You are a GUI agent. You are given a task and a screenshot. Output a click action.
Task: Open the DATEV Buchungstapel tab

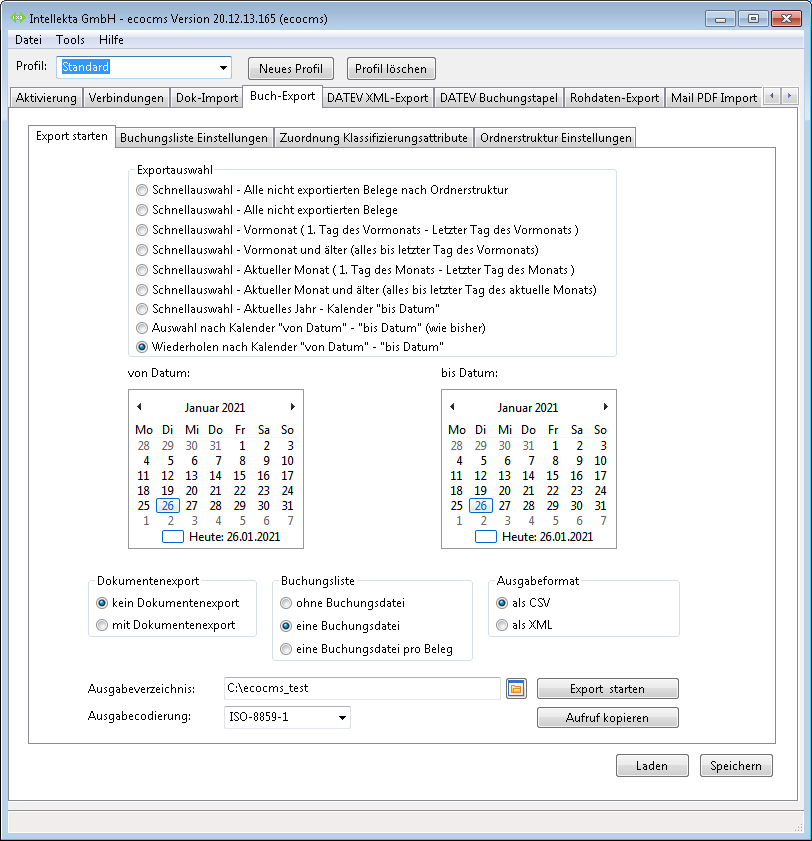click(x=499, y=98)
